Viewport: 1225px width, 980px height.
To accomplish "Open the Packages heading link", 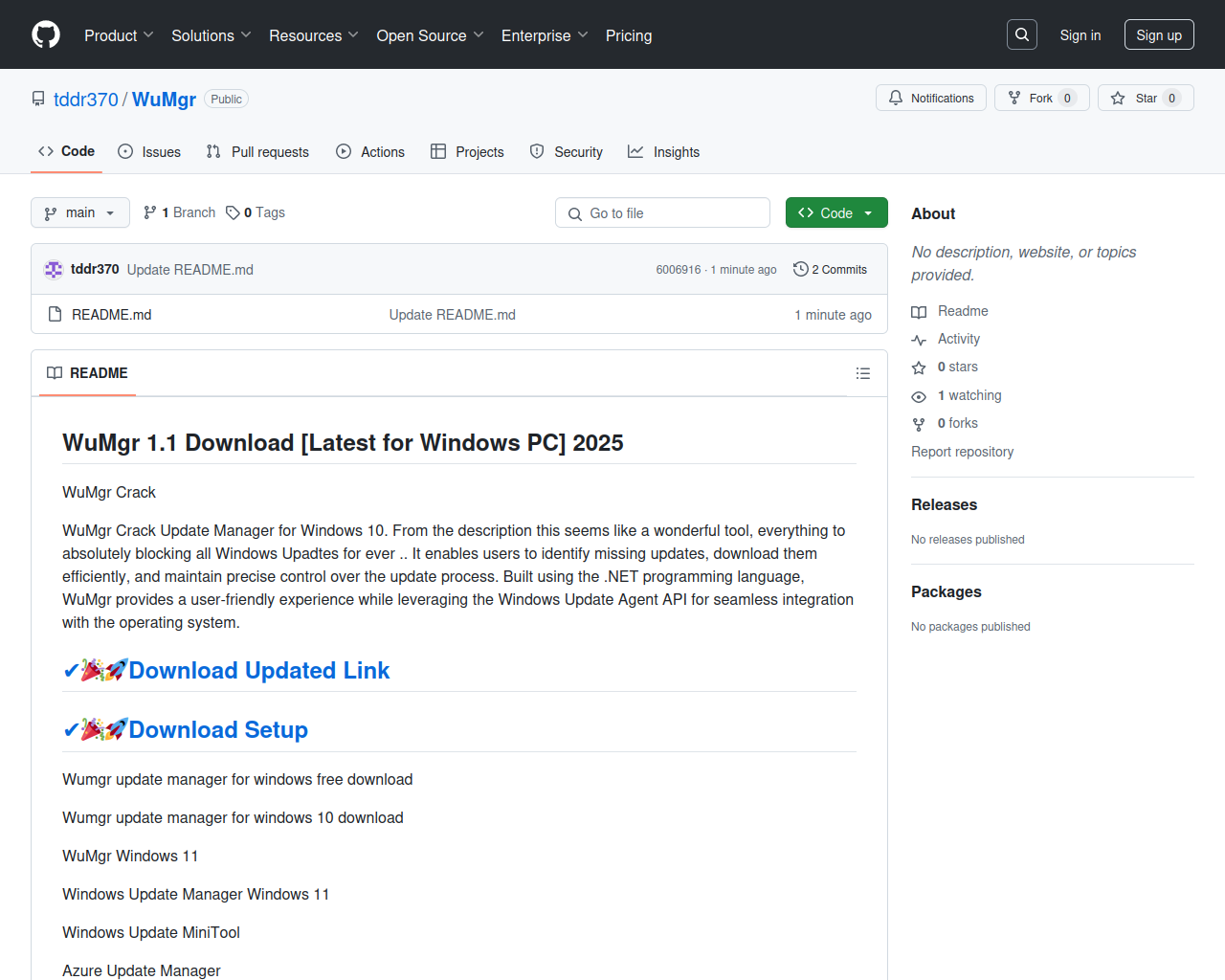I will click(x=946, y=592).
